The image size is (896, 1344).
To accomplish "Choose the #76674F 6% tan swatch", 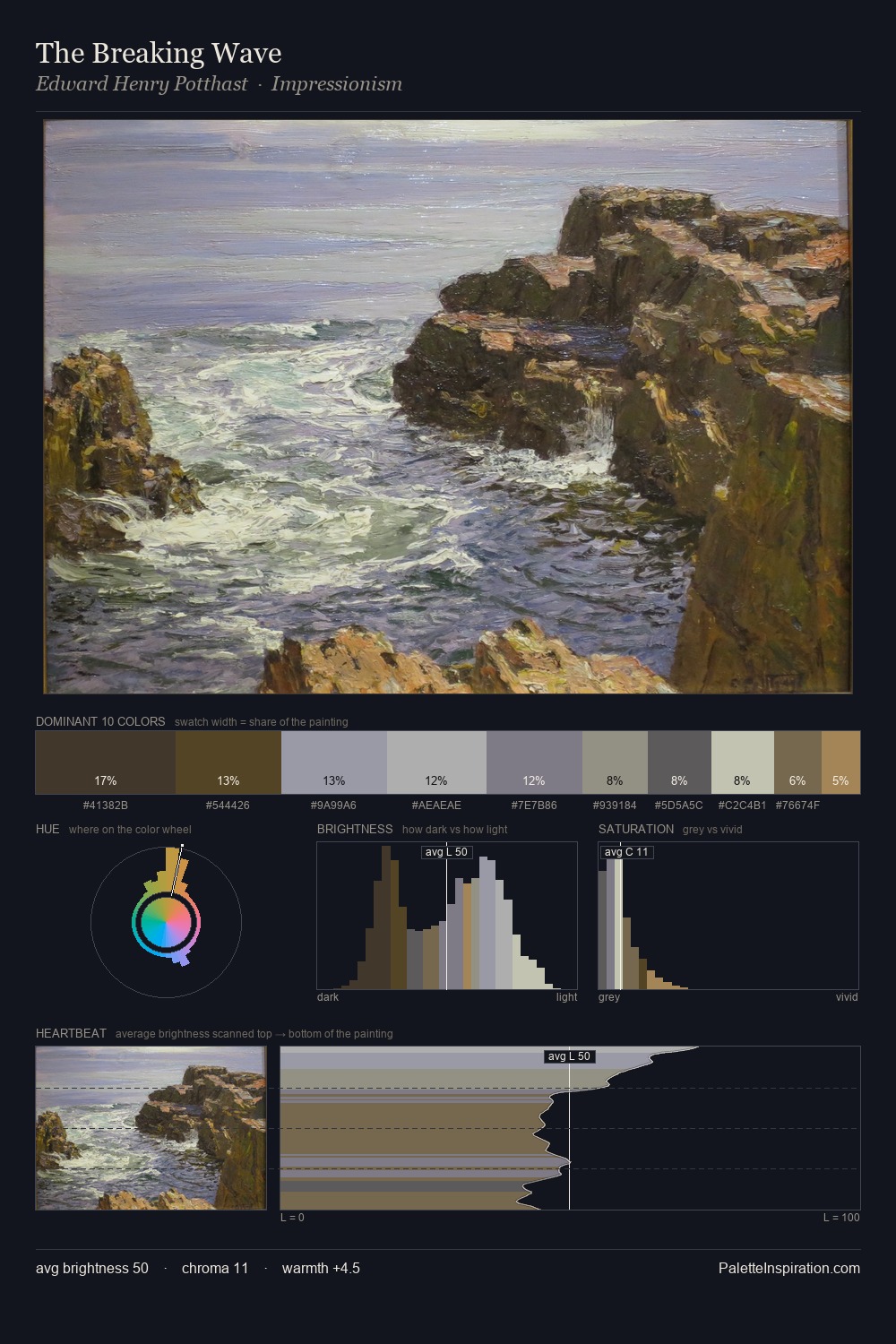I will (797, 762).
